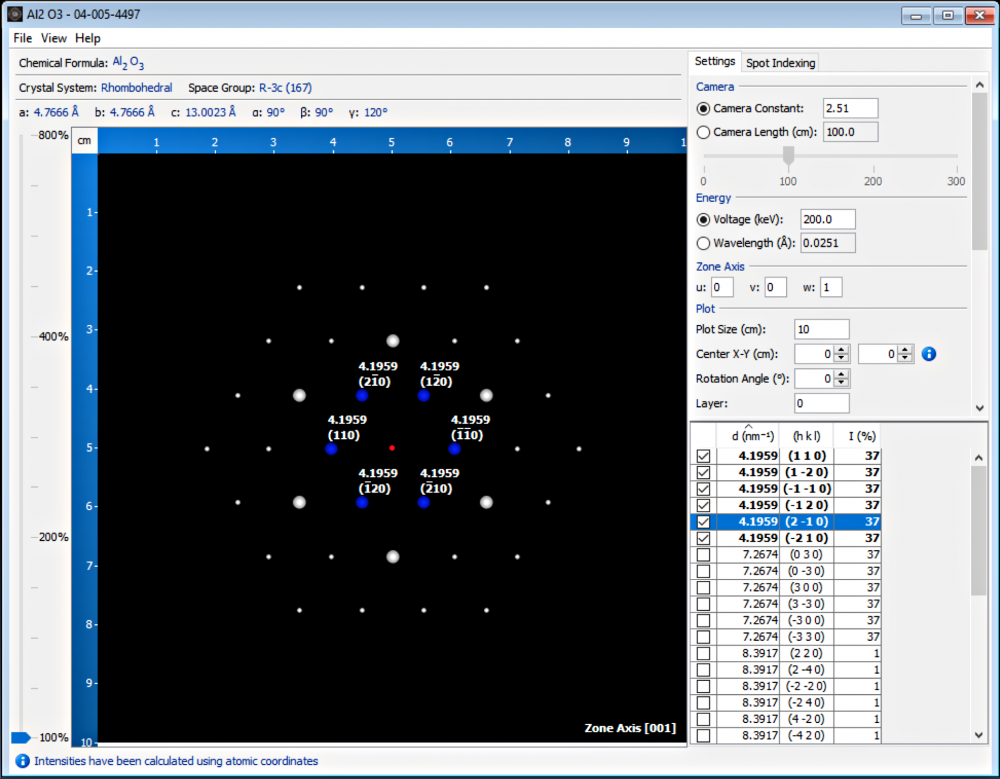Click the 8.3917 (2 -4 0) row

coord(786,670)
